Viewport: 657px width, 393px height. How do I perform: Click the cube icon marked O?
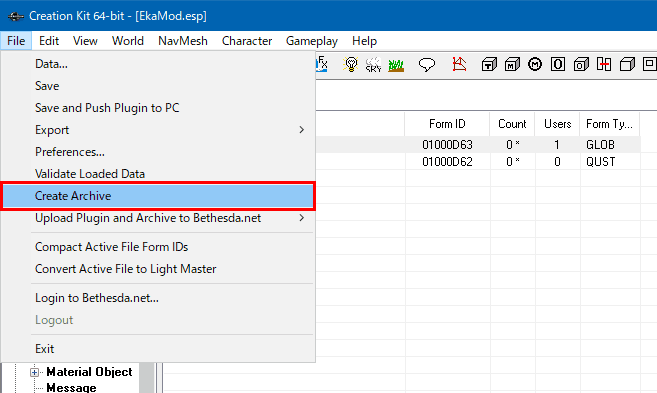point(581,65)
